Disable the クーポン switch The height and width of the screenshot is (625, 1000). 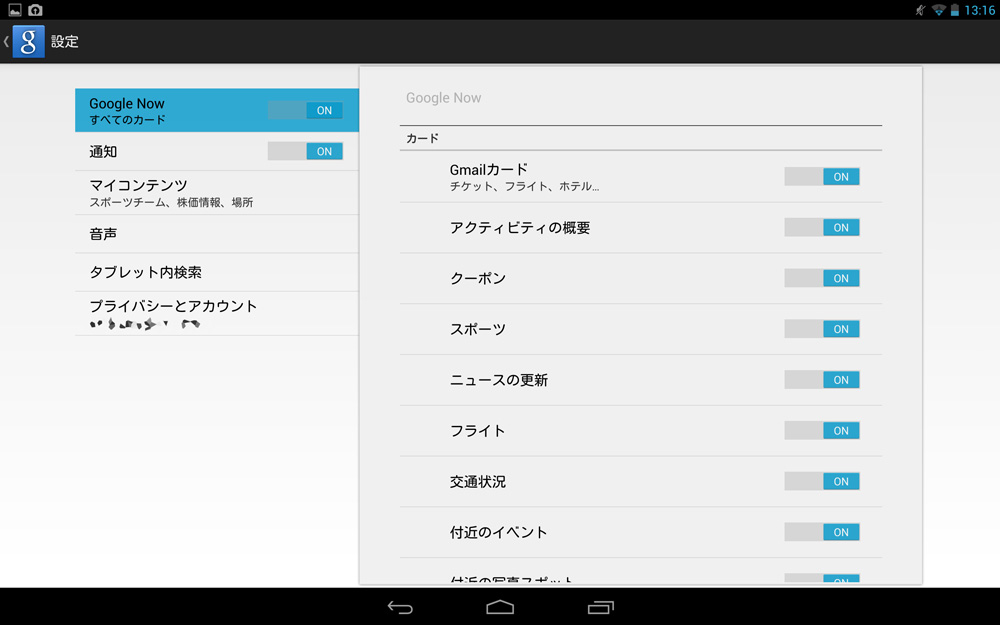click(x=822, y=278)
